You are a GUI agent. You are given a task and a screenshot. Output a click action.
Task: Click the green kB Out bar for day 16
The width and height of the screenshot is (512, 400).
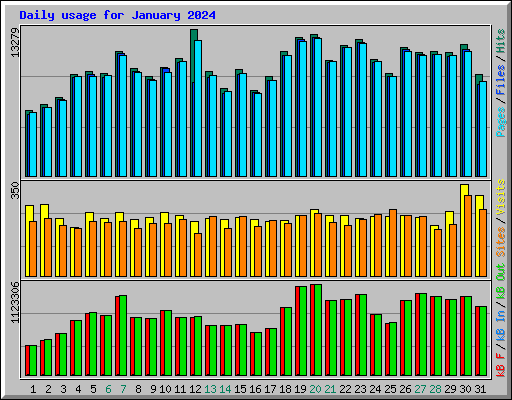click(258, 354)
